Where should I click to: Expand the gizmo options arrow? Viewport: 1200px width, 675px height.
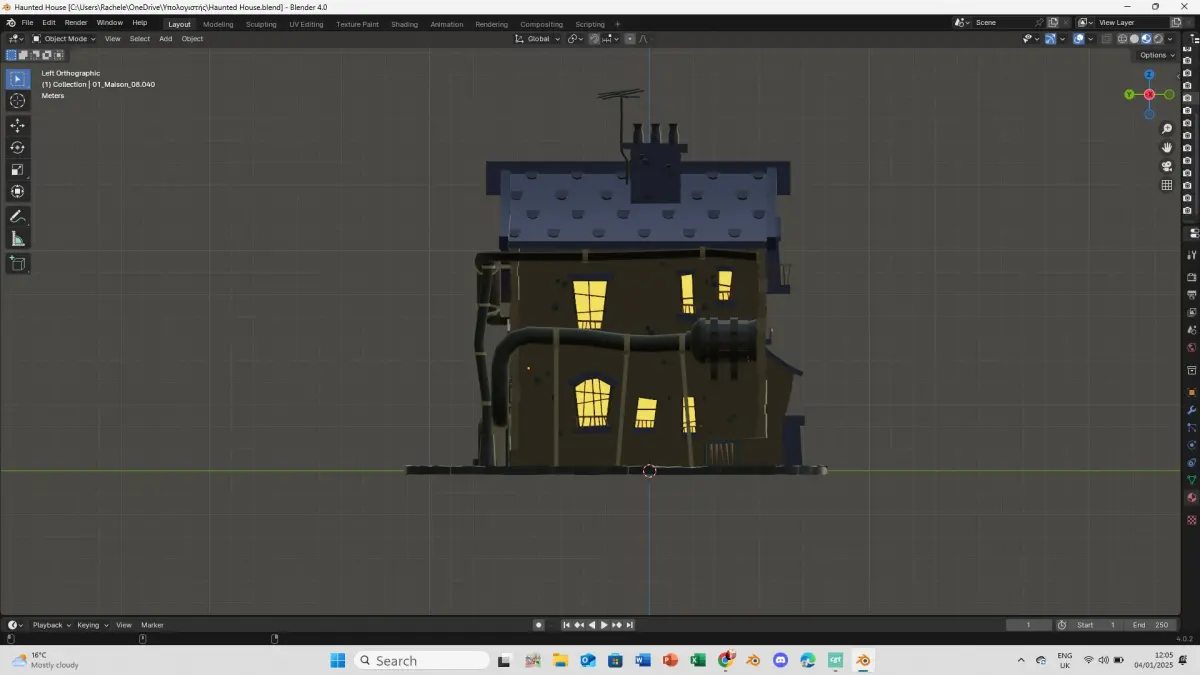coord(1062,39)
